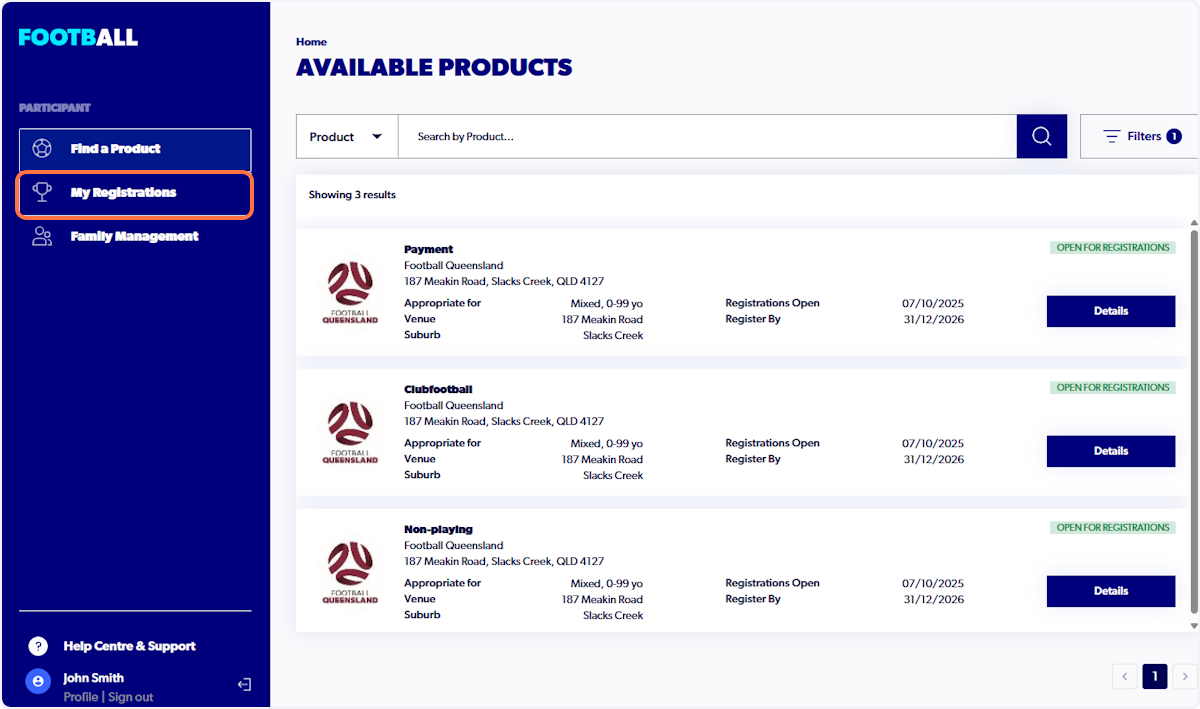The width and height of the screenshot is (1200, 709).
Task: Click the results list scrollbar up arrow
Action: (x=1193, y=223)
